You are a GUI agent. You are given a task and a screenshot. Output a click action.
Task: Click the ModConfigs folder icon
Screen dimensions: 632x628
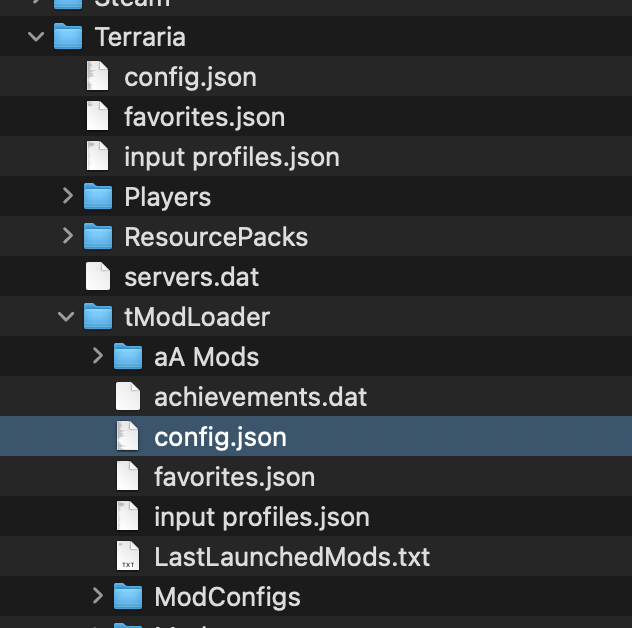(x=128, y=596)
